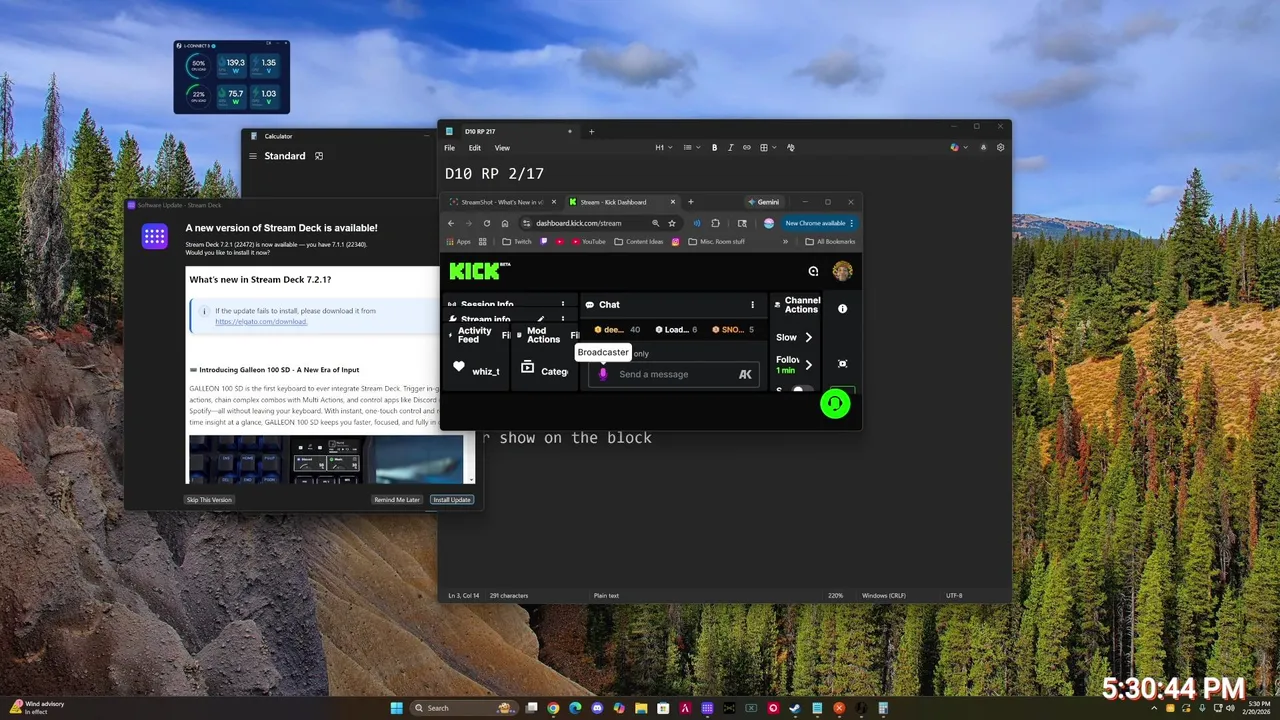Viewport: 1280px width, 720px height.
Task: Click the taskbar Search box
Action: coord(462,708)
